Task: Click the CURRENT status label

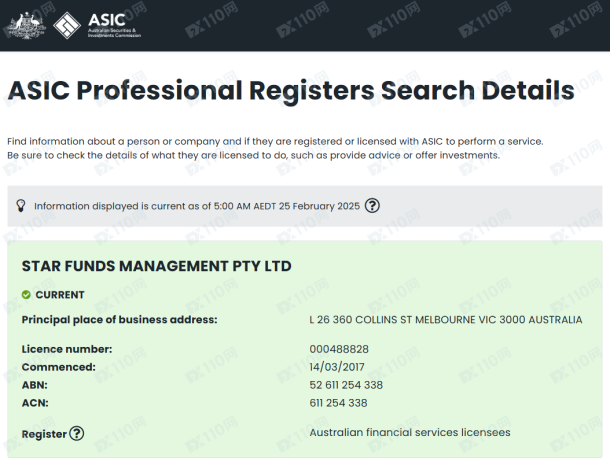Action: tap(60, 295)
